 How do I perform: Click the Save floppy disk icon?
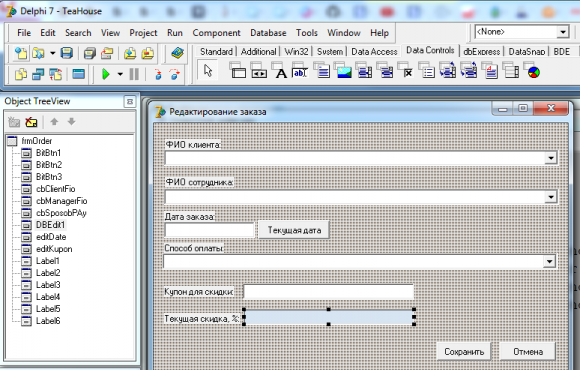(67, 54)
